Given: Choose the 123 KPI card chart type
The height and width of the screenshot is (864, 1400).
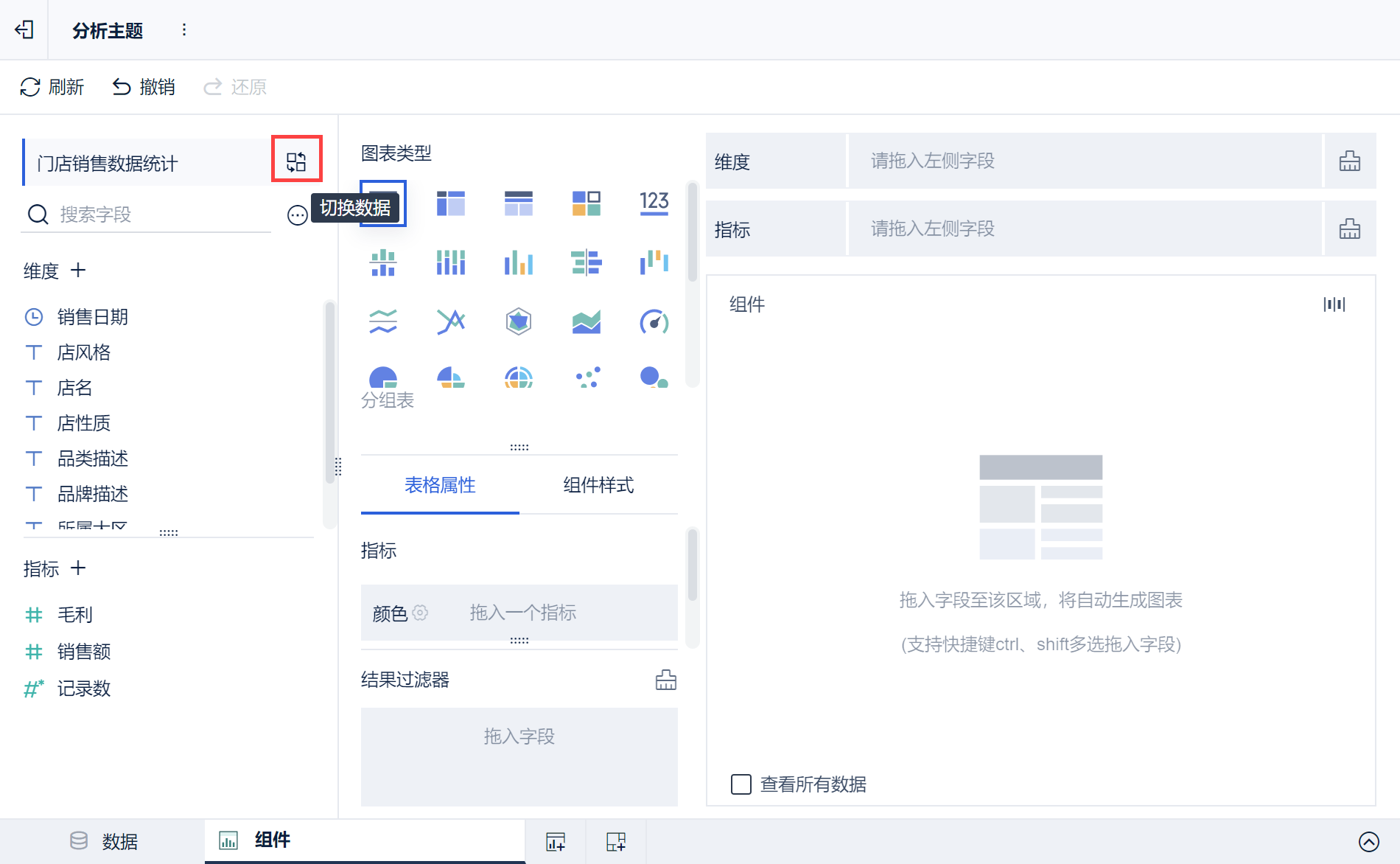Looking at the screenshot, I should click(x=654, y=203).
